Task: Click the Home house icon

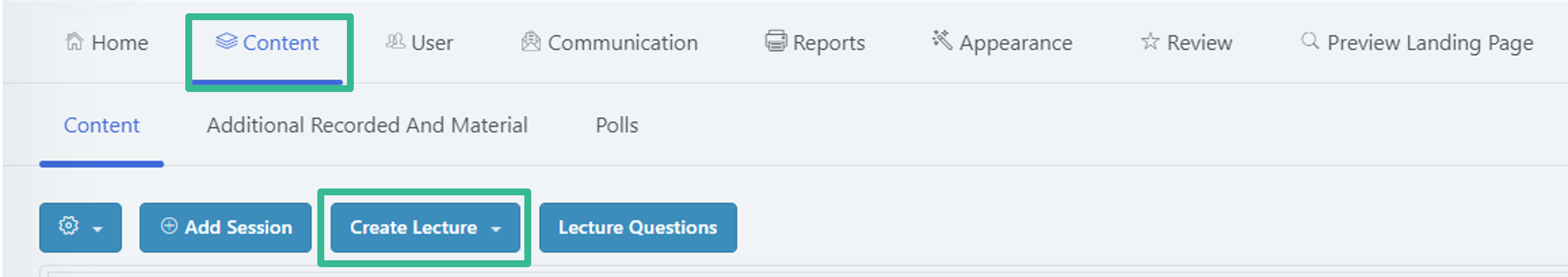Action: (x=74, y=41)
